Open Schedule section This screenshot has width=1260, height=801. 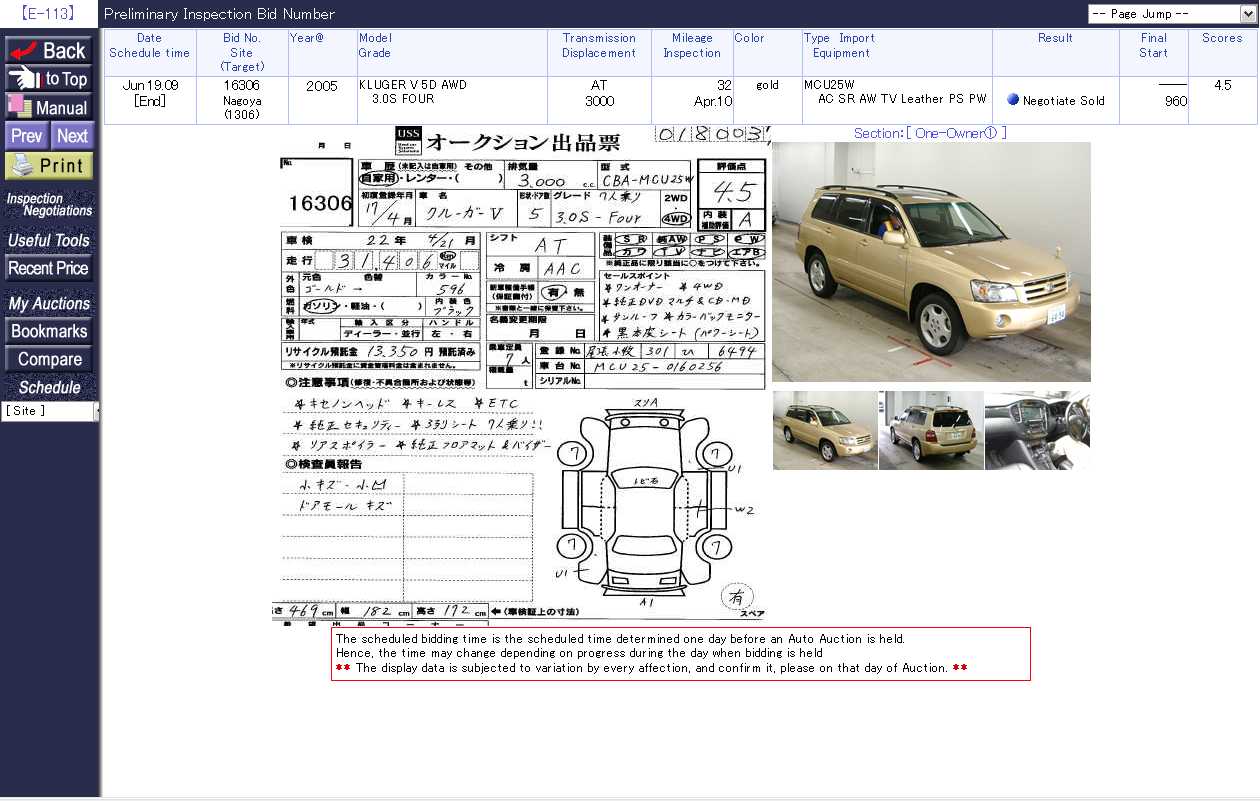[49, 388]
